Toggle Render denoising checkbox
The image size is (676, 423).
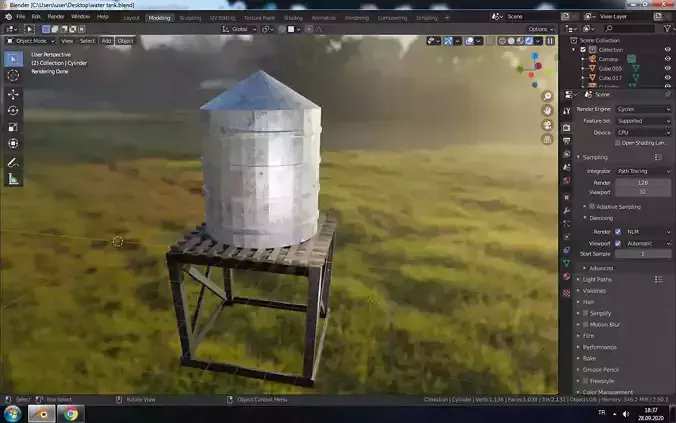click(618, 232)
